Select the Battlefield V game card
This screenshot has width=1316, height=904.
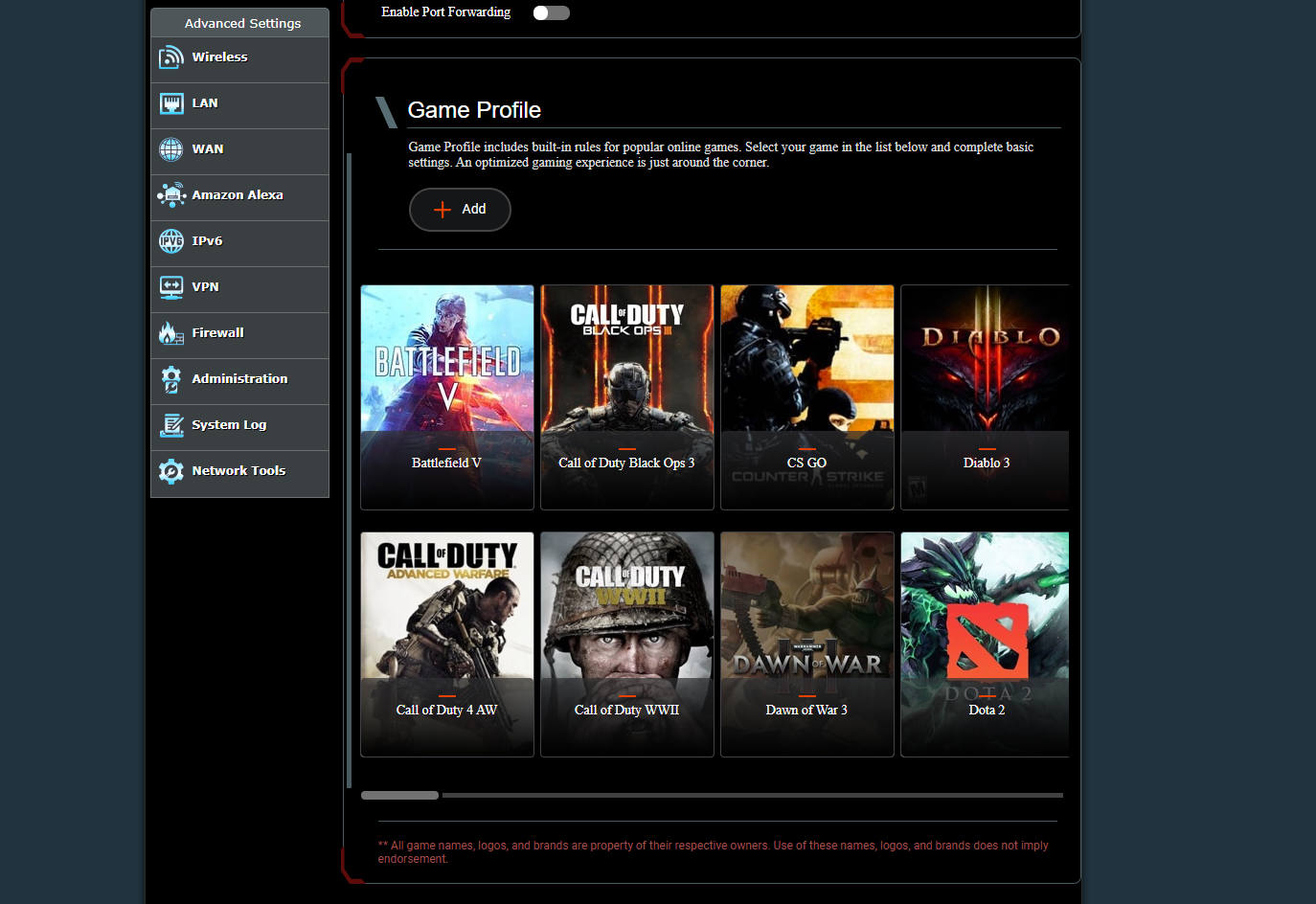pos(447,397)
